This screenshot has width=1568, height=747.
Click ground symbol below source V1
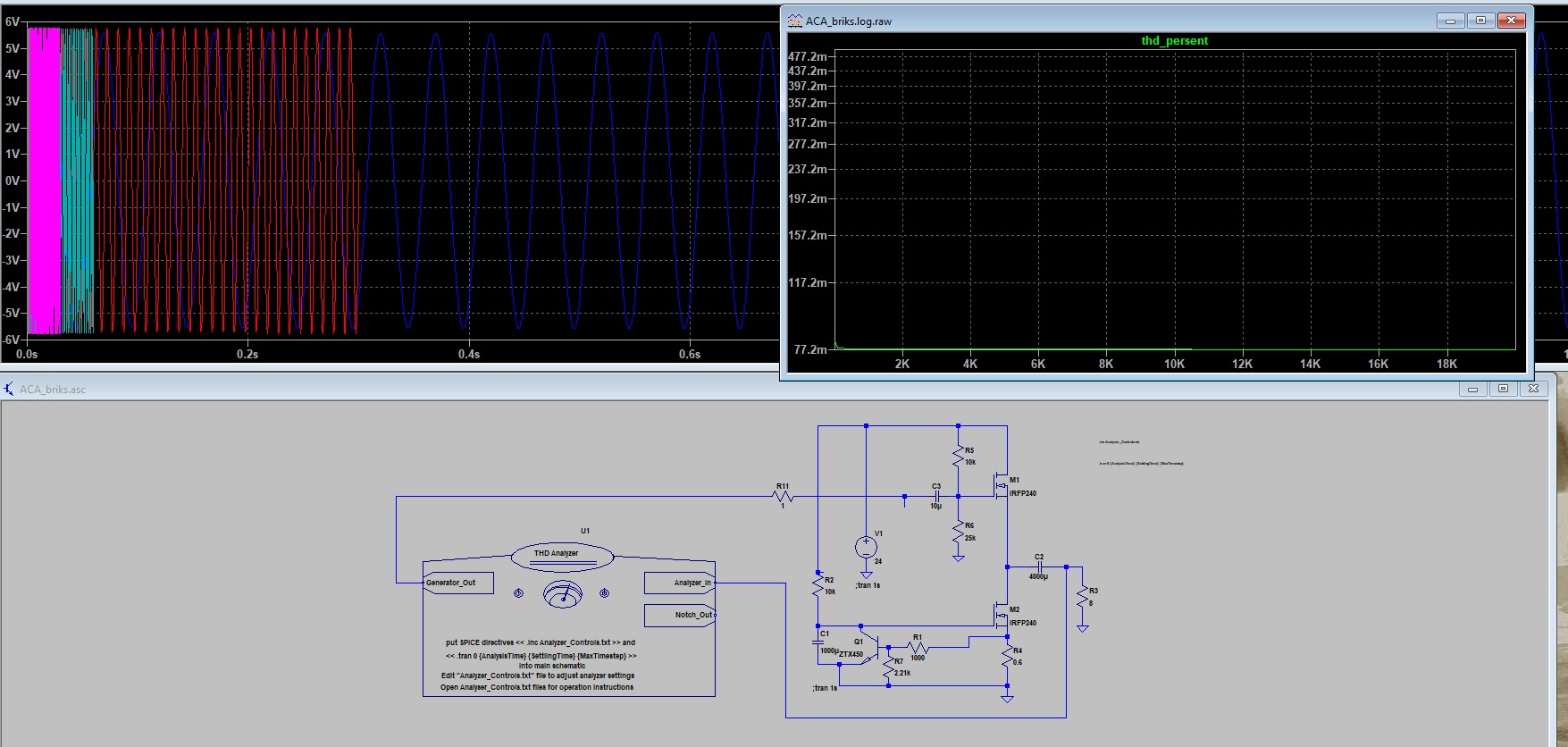click(x=866, y=574)
